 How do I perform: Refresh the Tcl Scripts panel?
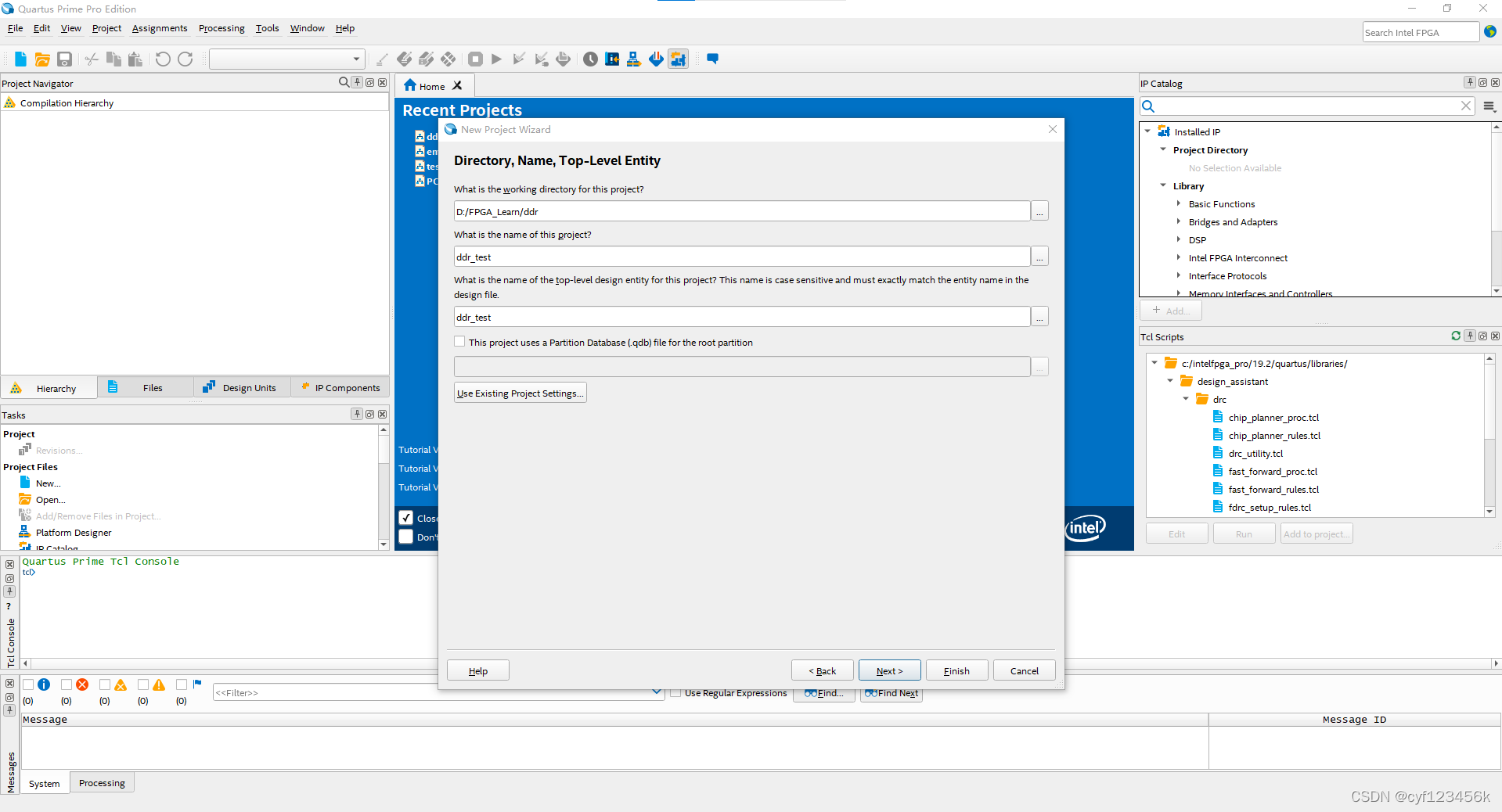point(1456,336)
